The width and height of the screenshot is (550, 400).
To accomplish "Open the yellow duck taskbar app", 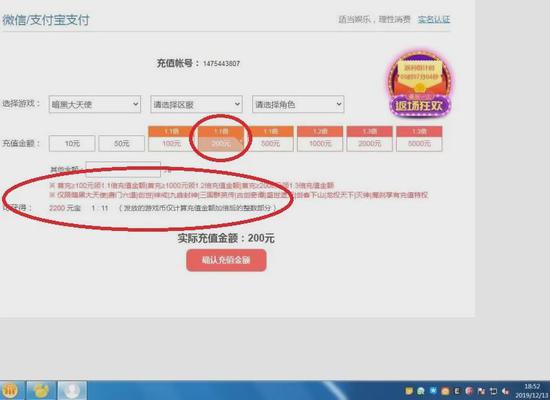I will point(41,391).
